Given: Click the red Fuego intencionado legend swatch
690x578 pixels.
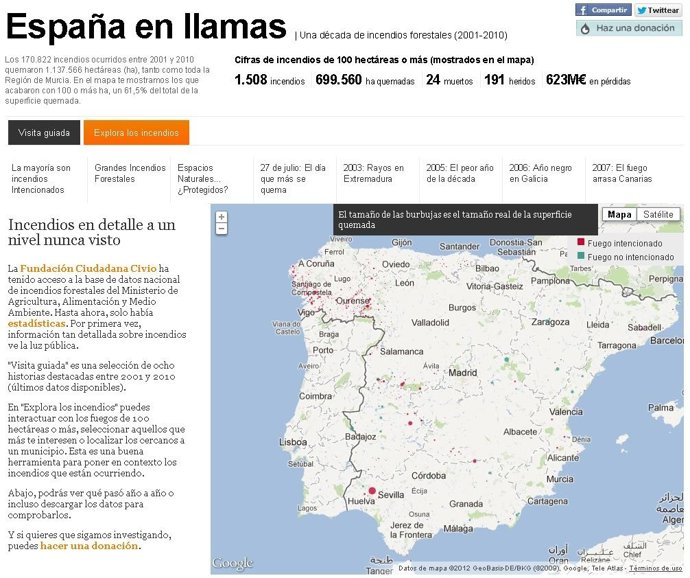Looking at the screenshot, I should tap(581, 242).
